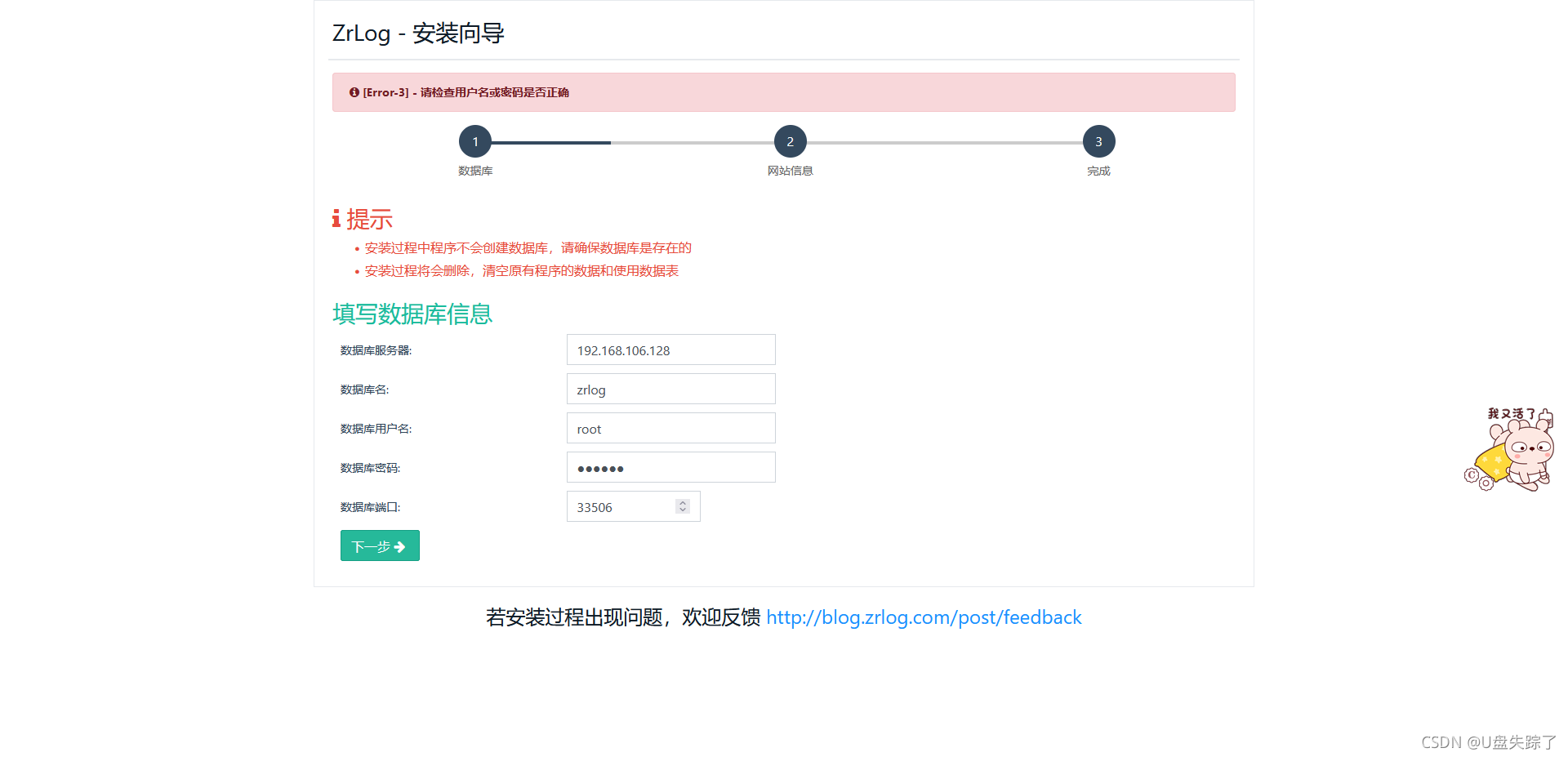
Task: Click the bullet point before 安装过程中程序不会创建数据库
Action: point(358,247)
